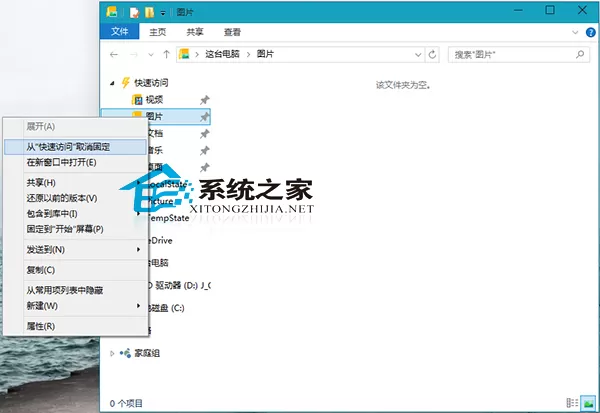Expand the ribbon chevron
Viewport: 600px width, 413px height.
(575, 33)
